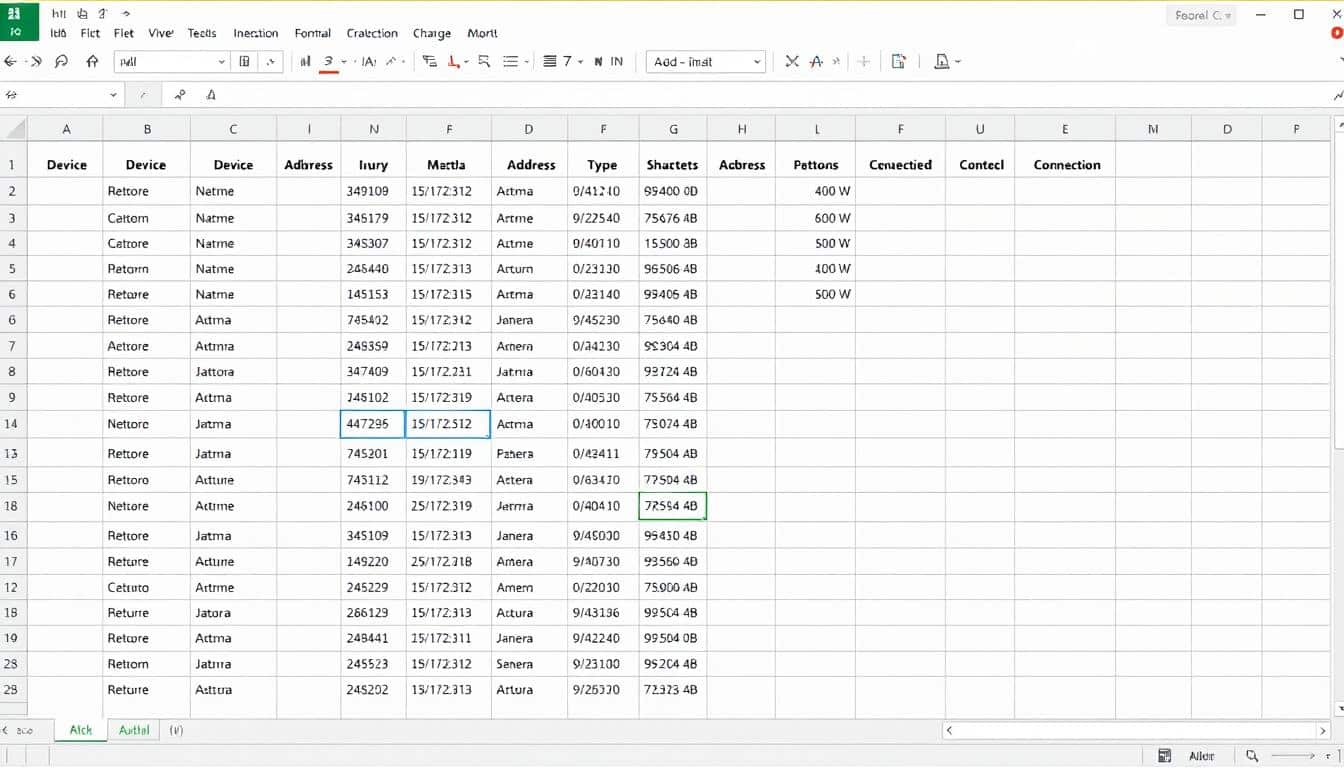Click the |A| text size icon
This screenshot has height=768, width=1344.
pyautogui.click(x=368, y=61)
